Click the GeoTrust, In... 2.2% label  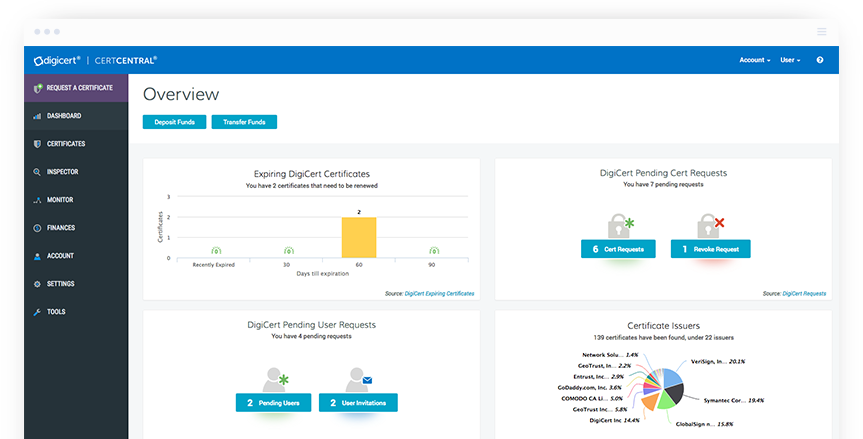604,366
